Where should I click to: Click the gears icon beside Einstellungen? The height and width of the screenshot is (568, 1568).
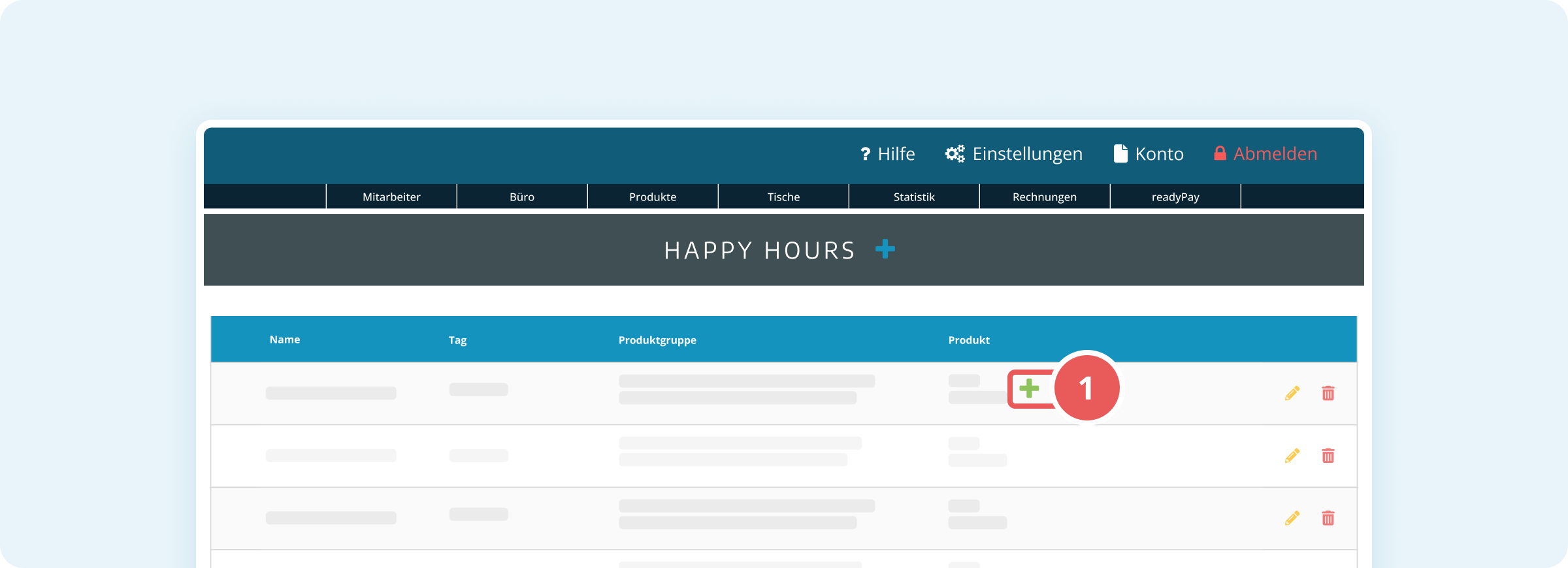pyautogui.click(x=955, y=154)
